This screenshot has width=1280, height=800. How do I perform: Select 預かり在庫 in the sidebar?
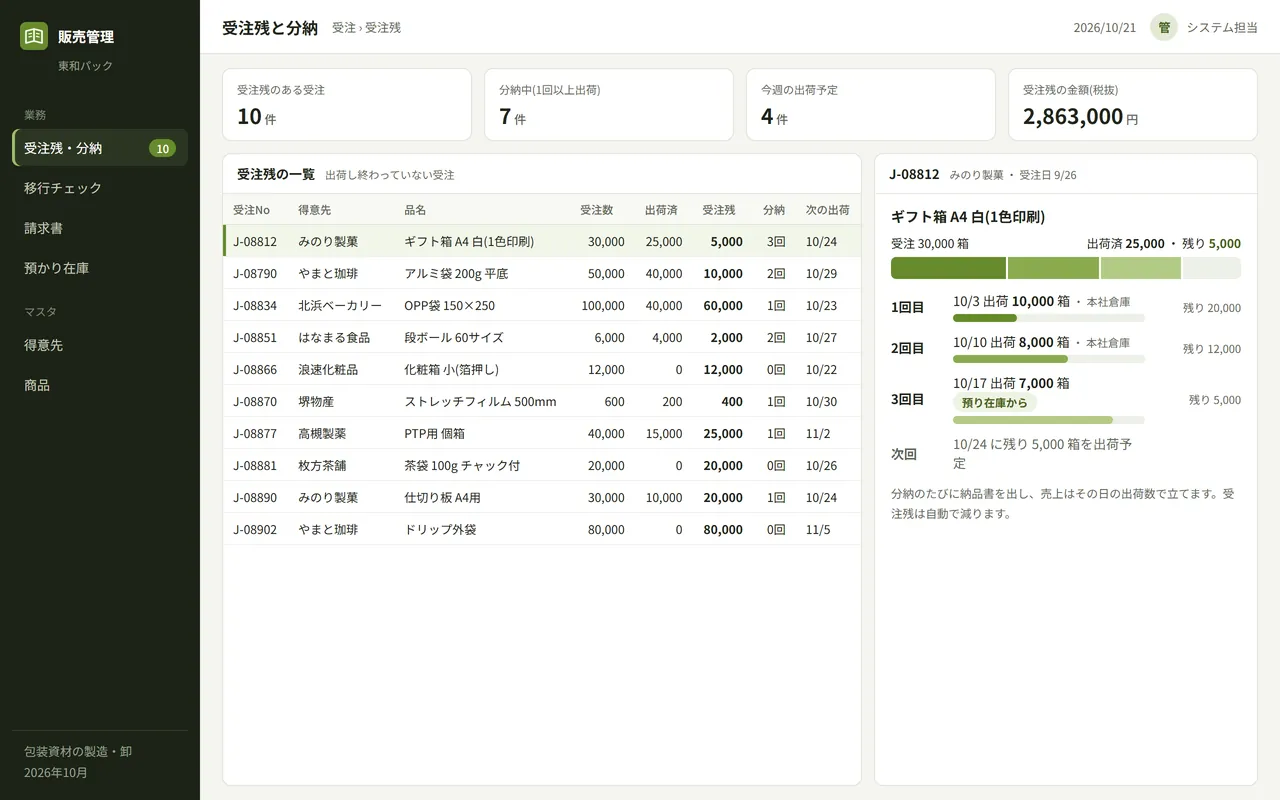point(100,268)
